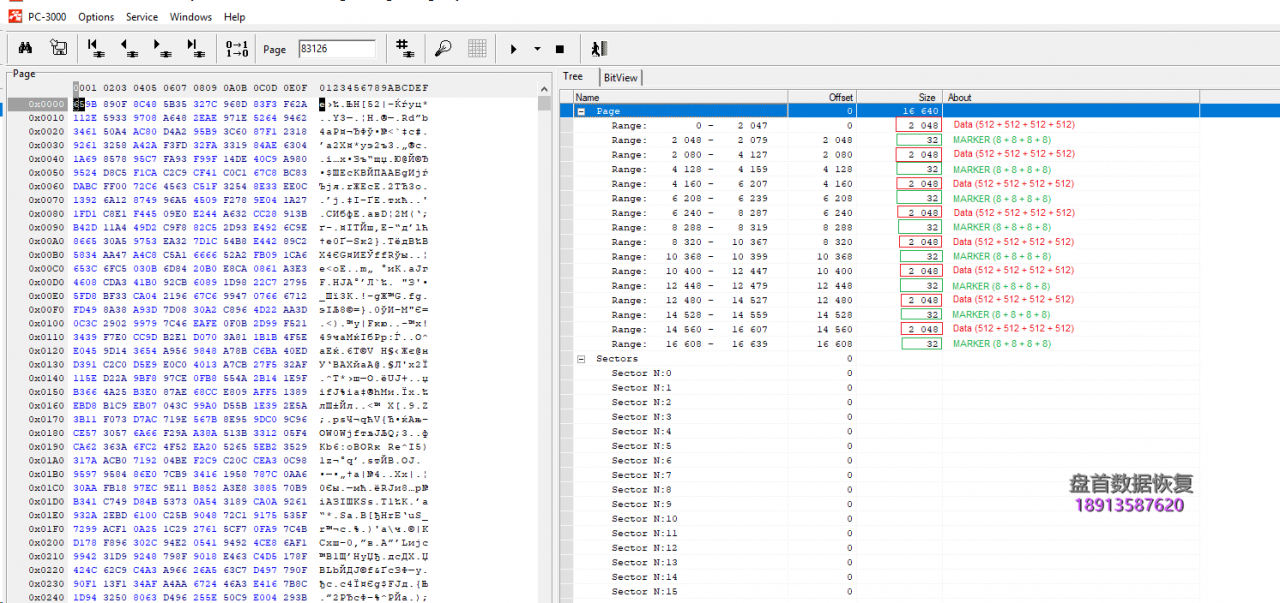Image resolution: width=1280 pixels, height=603 pixels.
Task: Collapse the Sectors tree node
Action: (581, 358)
